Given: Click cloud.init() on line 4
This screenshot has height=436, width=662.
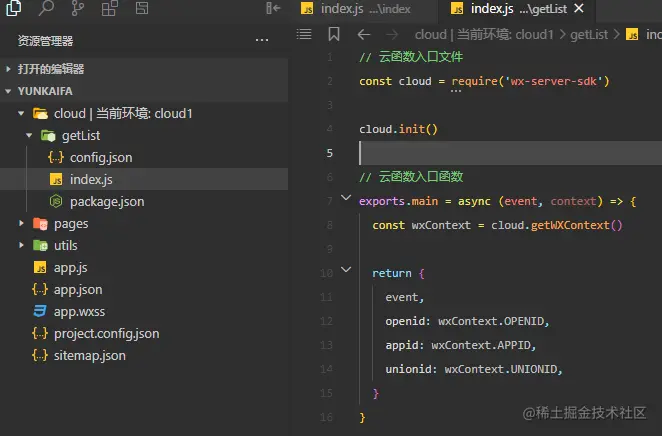Looking at the screenshot, I should coord(398,129).
